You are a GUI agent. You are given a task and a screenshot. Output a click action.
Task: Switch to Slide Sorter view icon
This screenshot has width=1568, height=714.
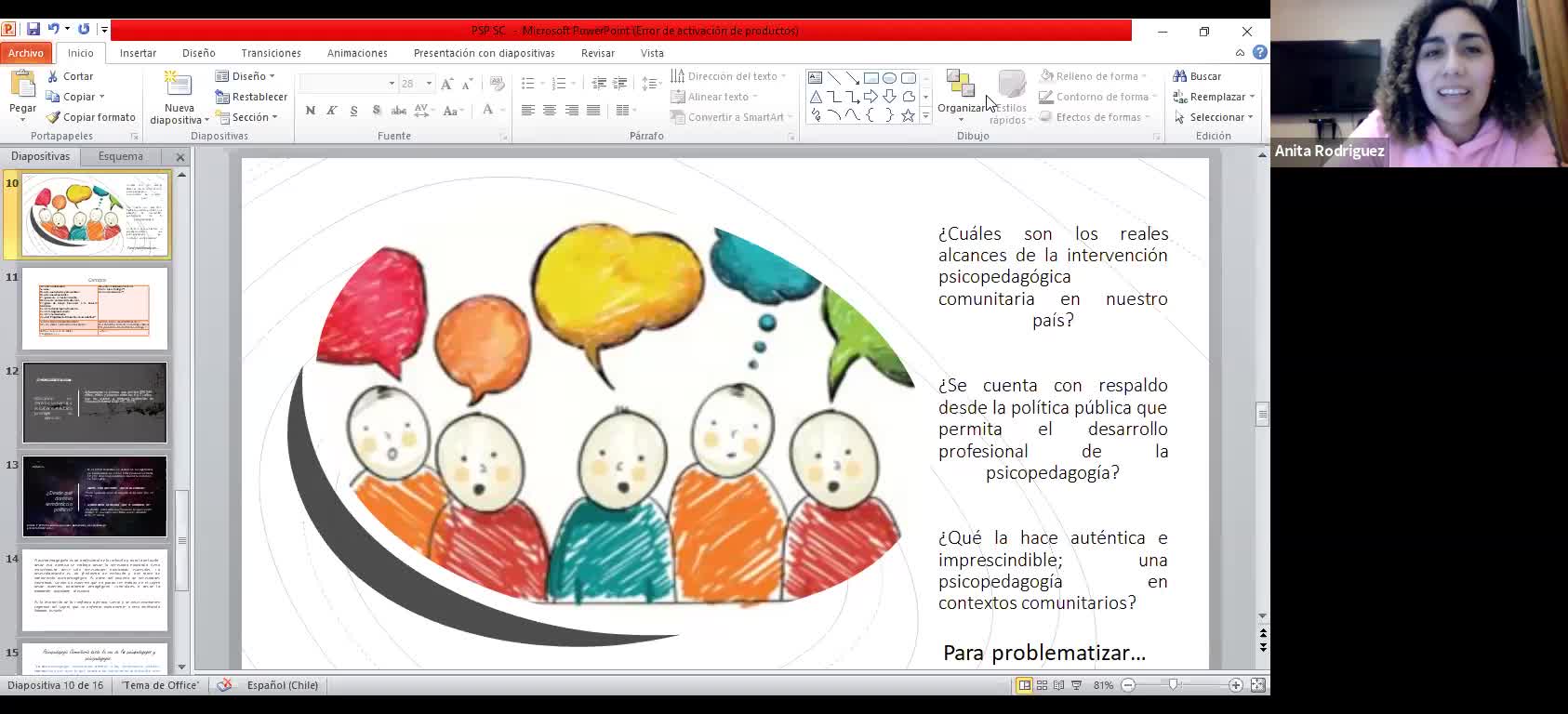coord(1042,685)
